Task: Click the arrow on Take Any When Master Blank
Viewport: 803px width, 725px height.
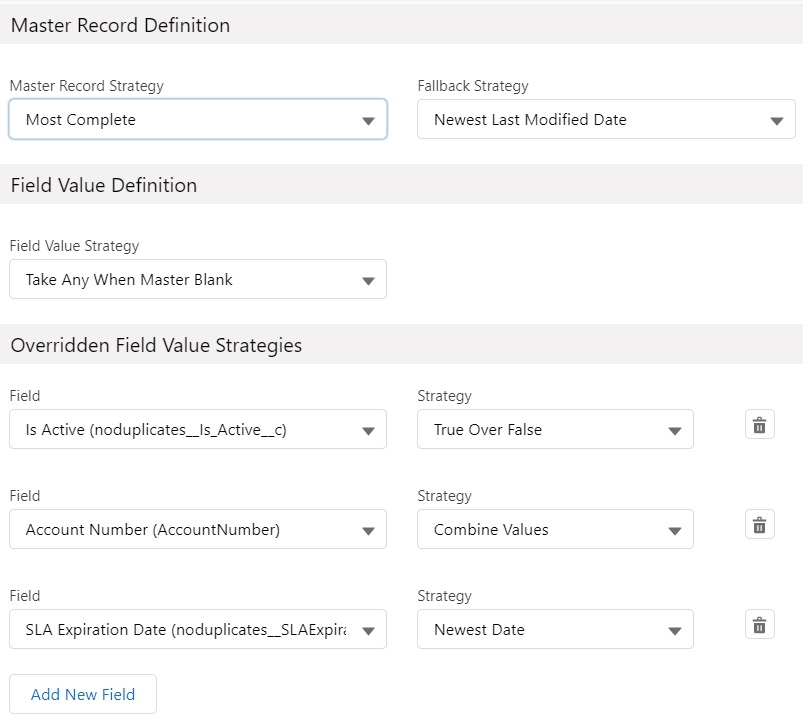Action: pyautogui.click(x=367, y=280)
